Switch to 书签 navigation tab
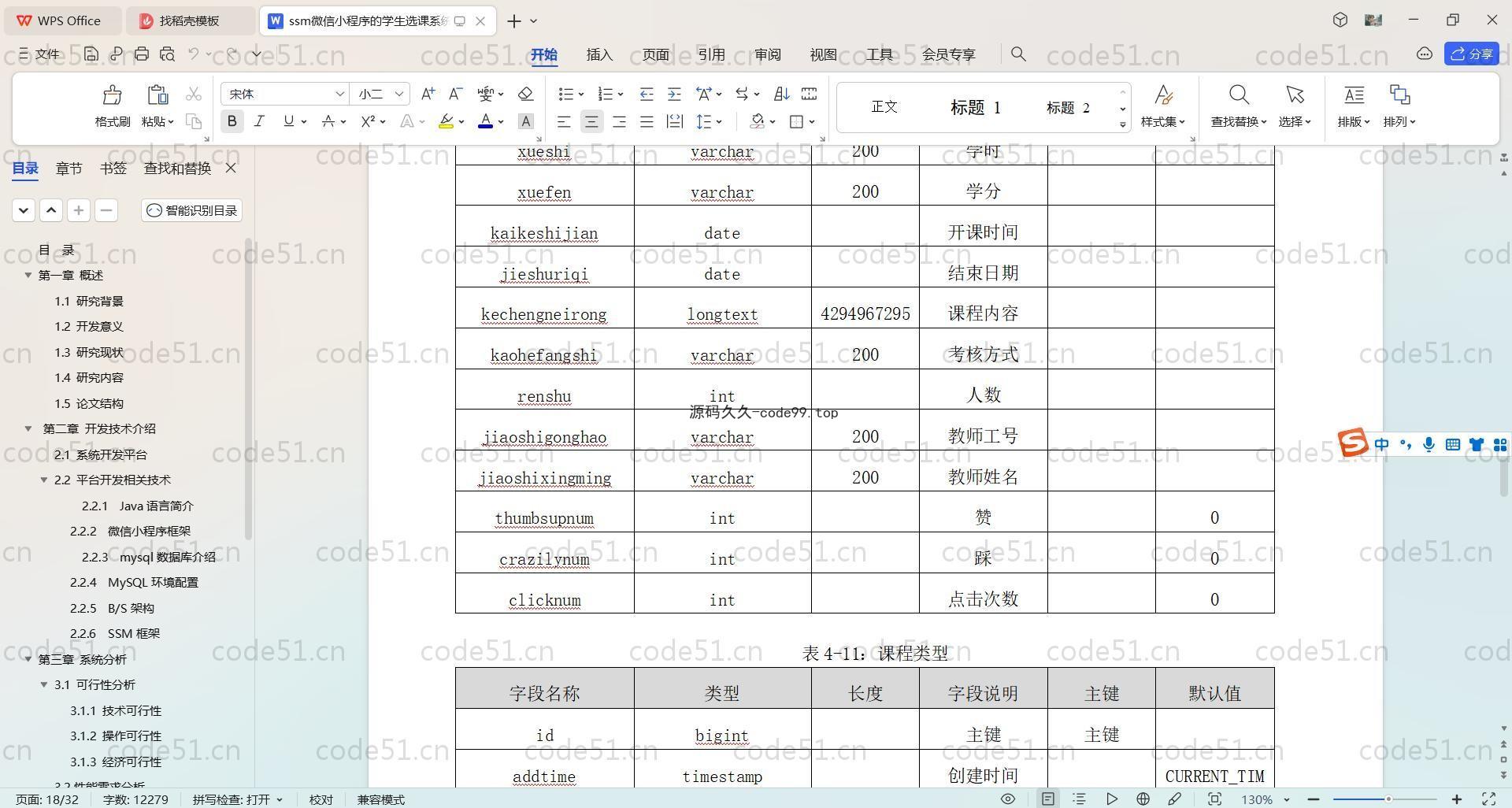 pyautogui.click(x=113, y=168)
